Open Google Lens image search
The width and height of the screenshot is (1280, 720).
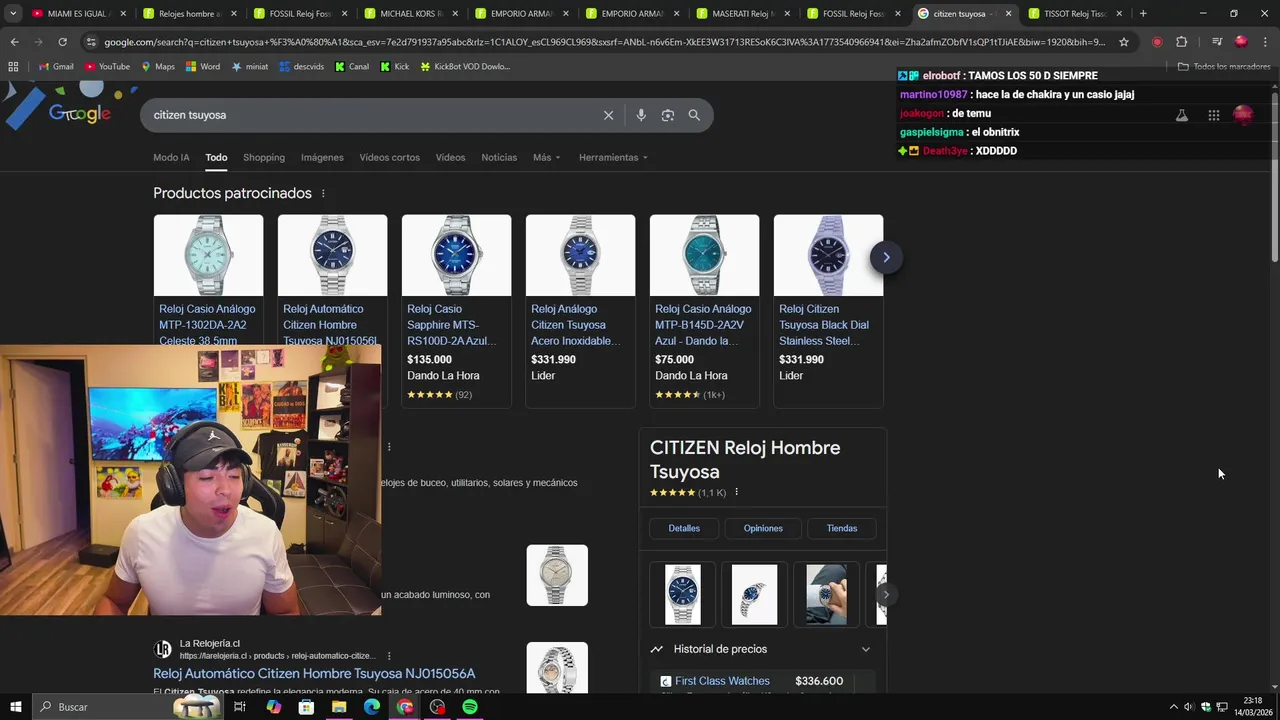[668, 115]
